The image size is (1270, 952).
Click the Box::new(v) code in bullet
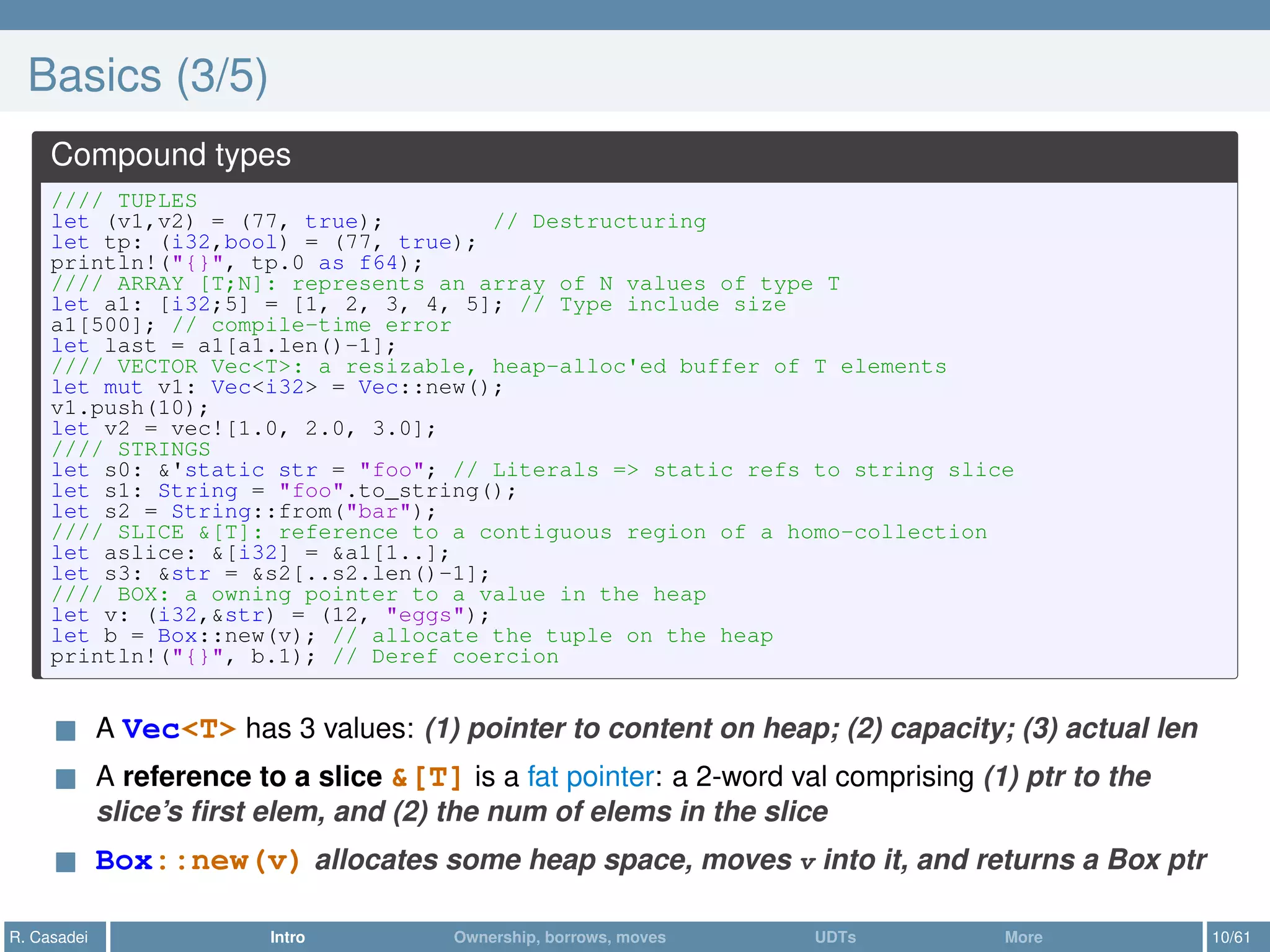tap(198, 860)
